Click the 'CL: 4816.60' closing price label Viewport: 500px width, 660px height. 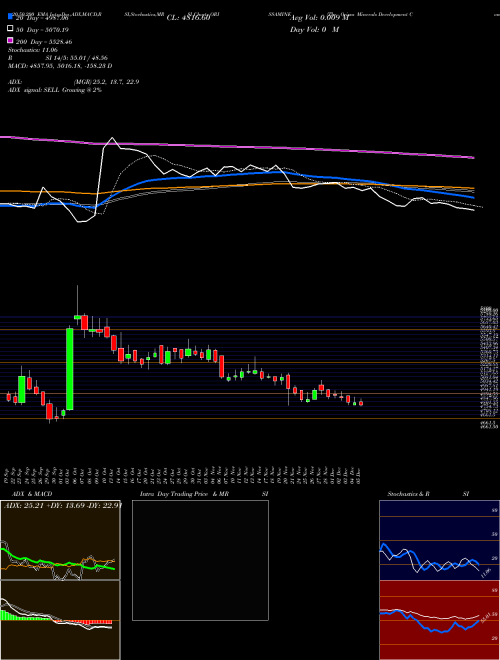pyautogui.click(x=188, y=18)
